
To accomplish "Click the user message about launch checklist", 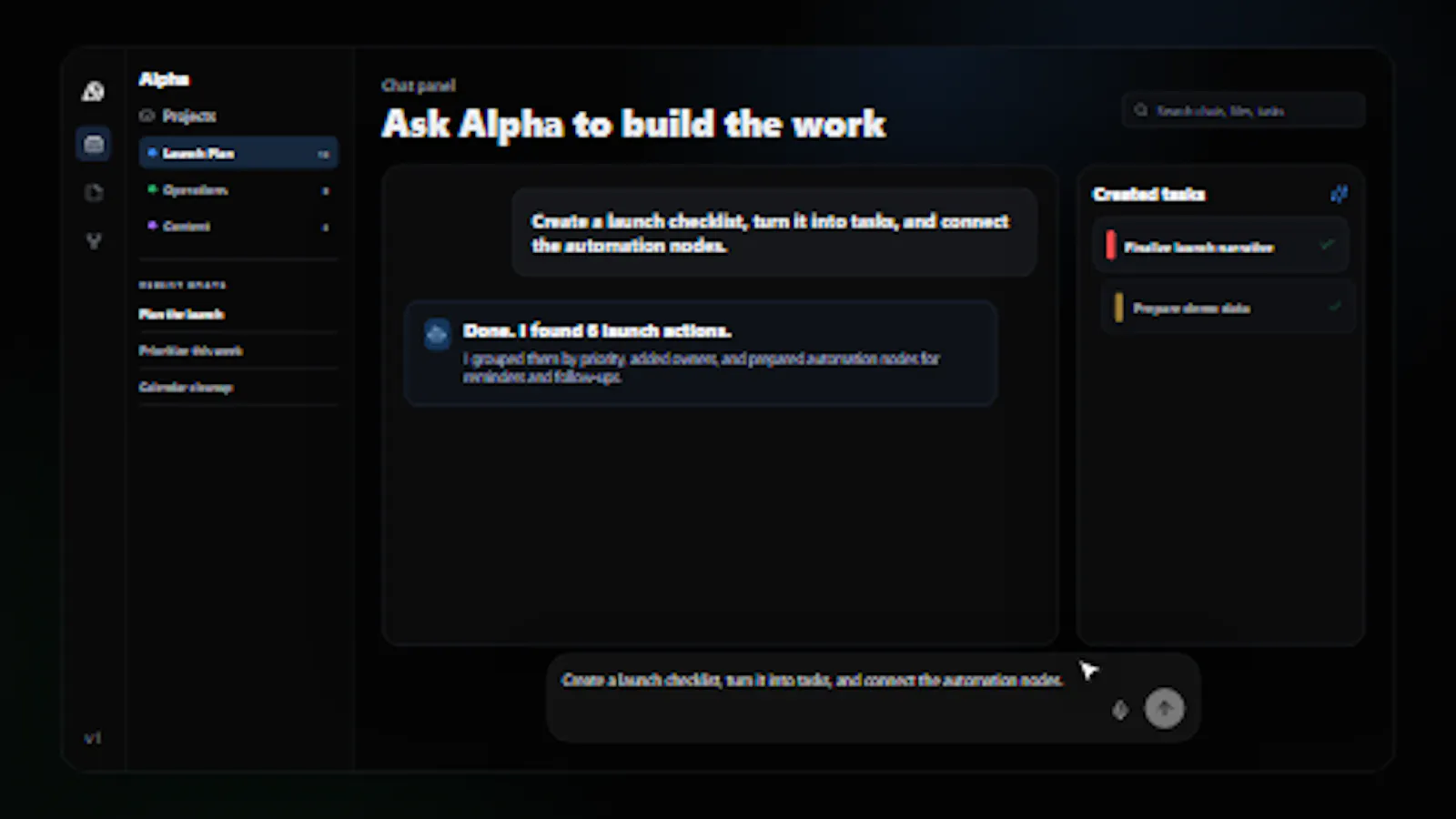I will (x=773, y=233).
